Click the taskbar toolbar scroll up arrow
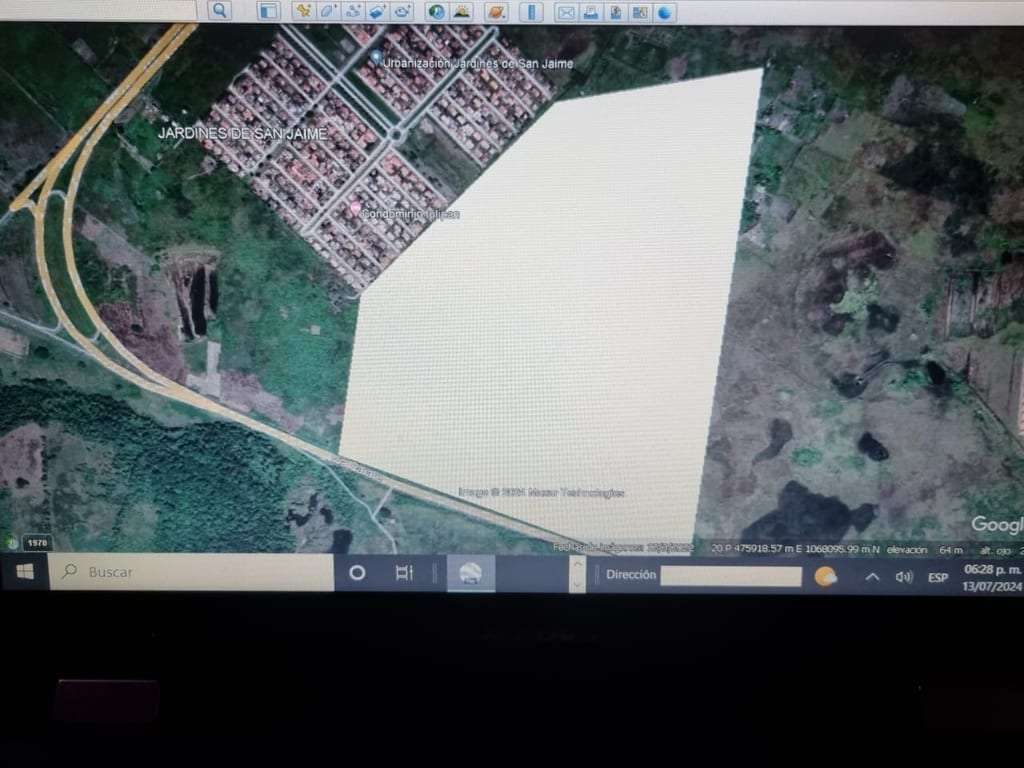 coord(577,564)
